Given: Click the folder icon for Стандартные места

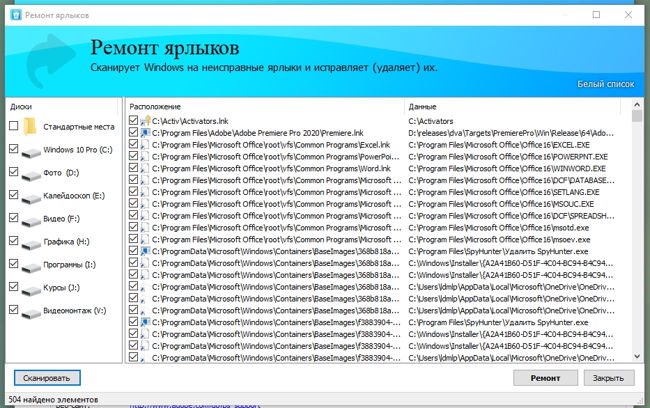Looking at the screenshot, I should (x=30, y=126).
